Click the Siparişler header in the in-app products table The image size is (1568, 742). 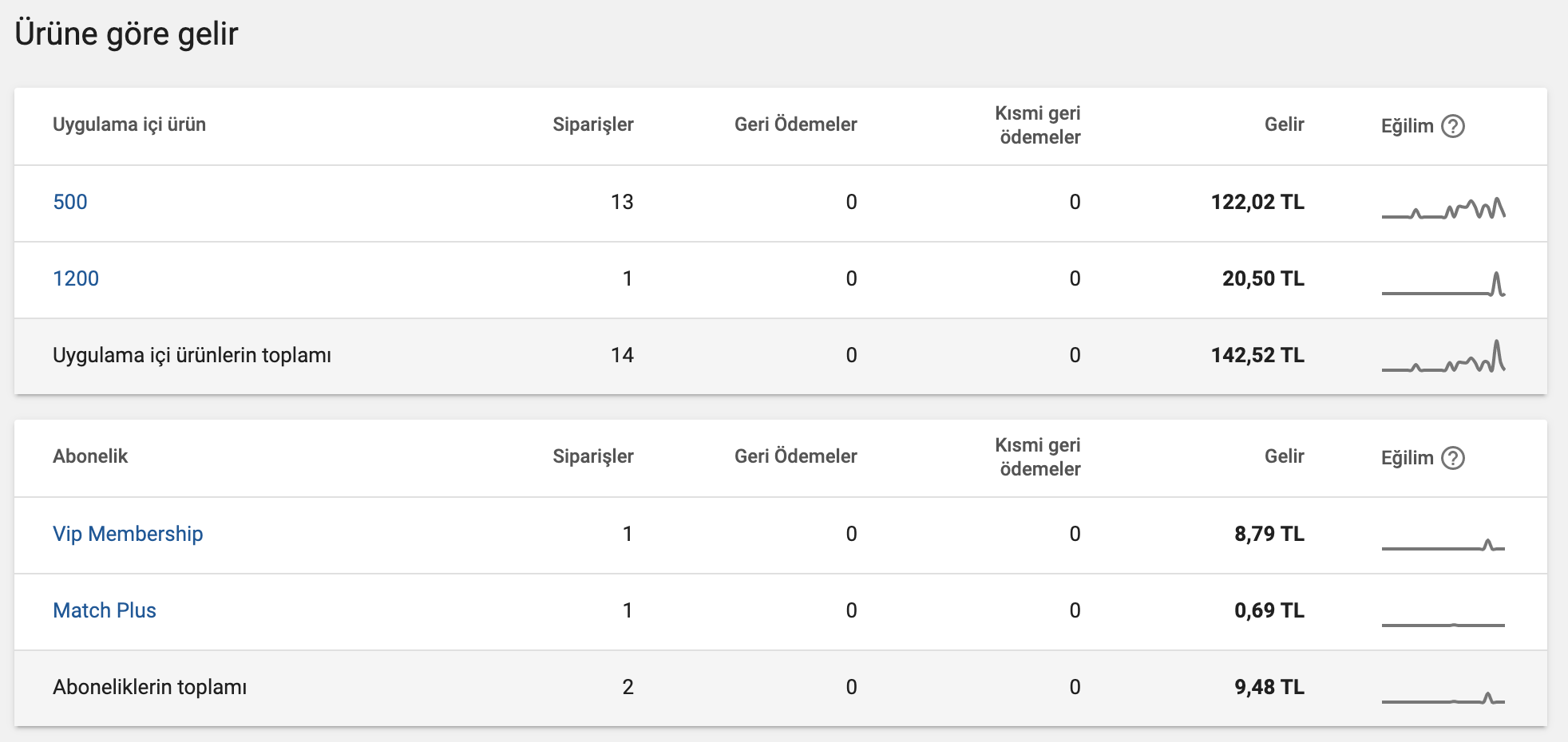pos(593,124)
